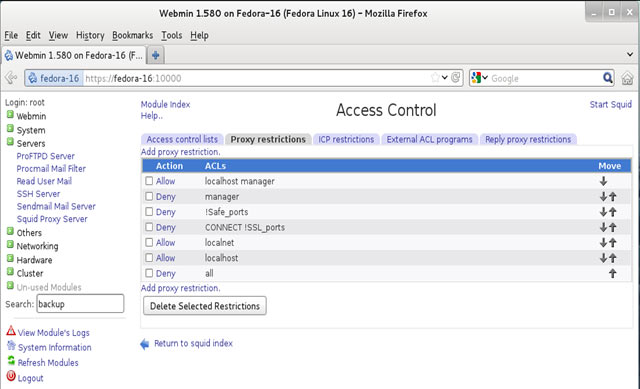Select checkbox for Deny all rule
640x389 pixels.
[x=149, y=273]
